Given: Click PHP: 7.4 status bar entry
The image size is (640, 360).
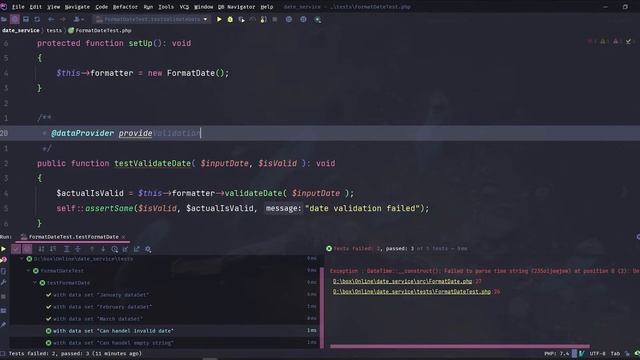Looking at the screenshot, I should (556, 353).
